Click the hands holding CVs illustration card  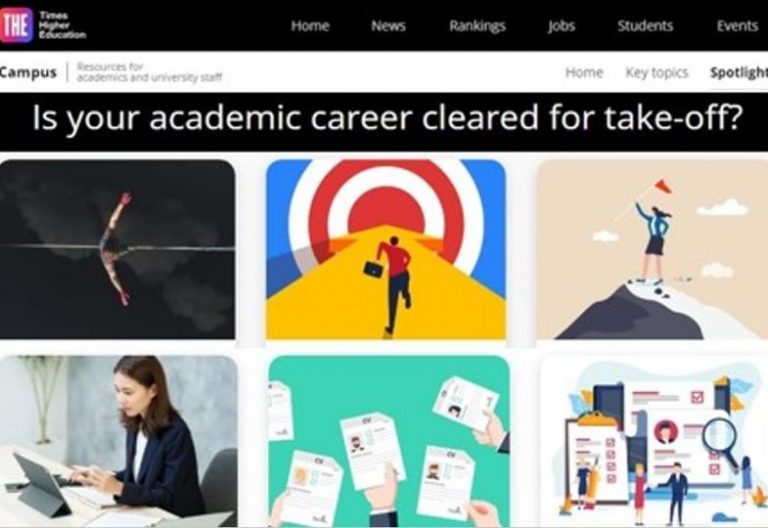[389, 441]
